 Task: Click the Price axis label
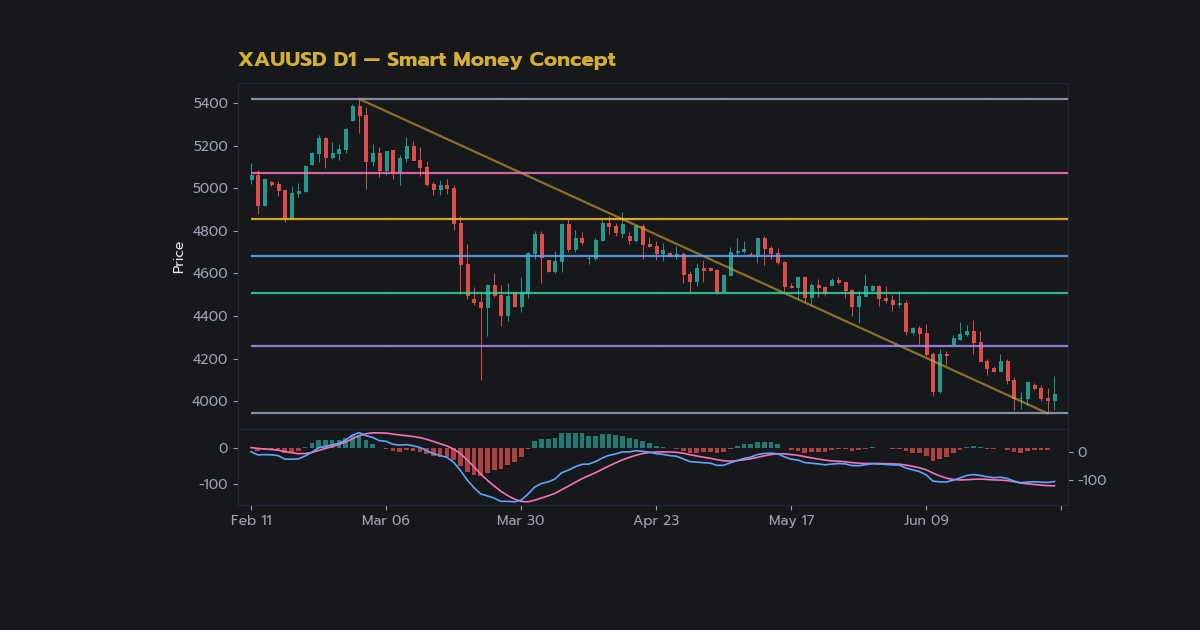178,257
